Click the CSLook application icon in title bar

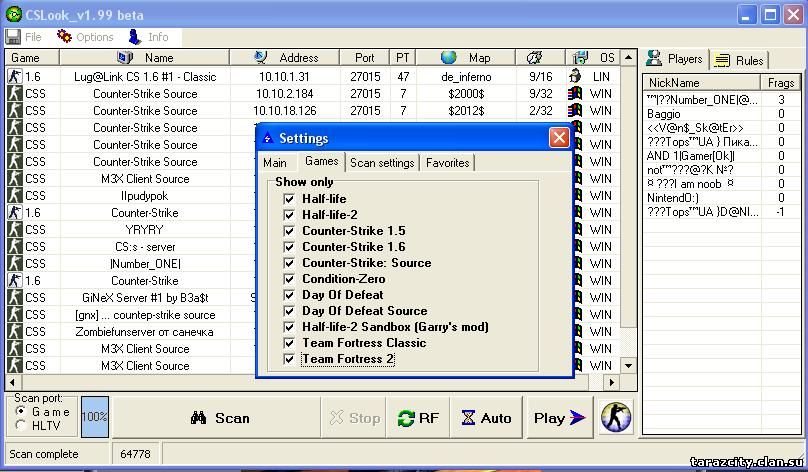coord(13,14)
